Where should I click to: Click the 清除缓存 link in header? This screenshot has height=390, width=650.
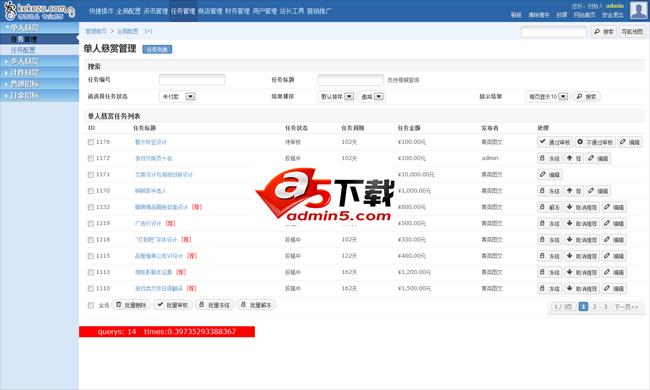[x=539, y=15]
